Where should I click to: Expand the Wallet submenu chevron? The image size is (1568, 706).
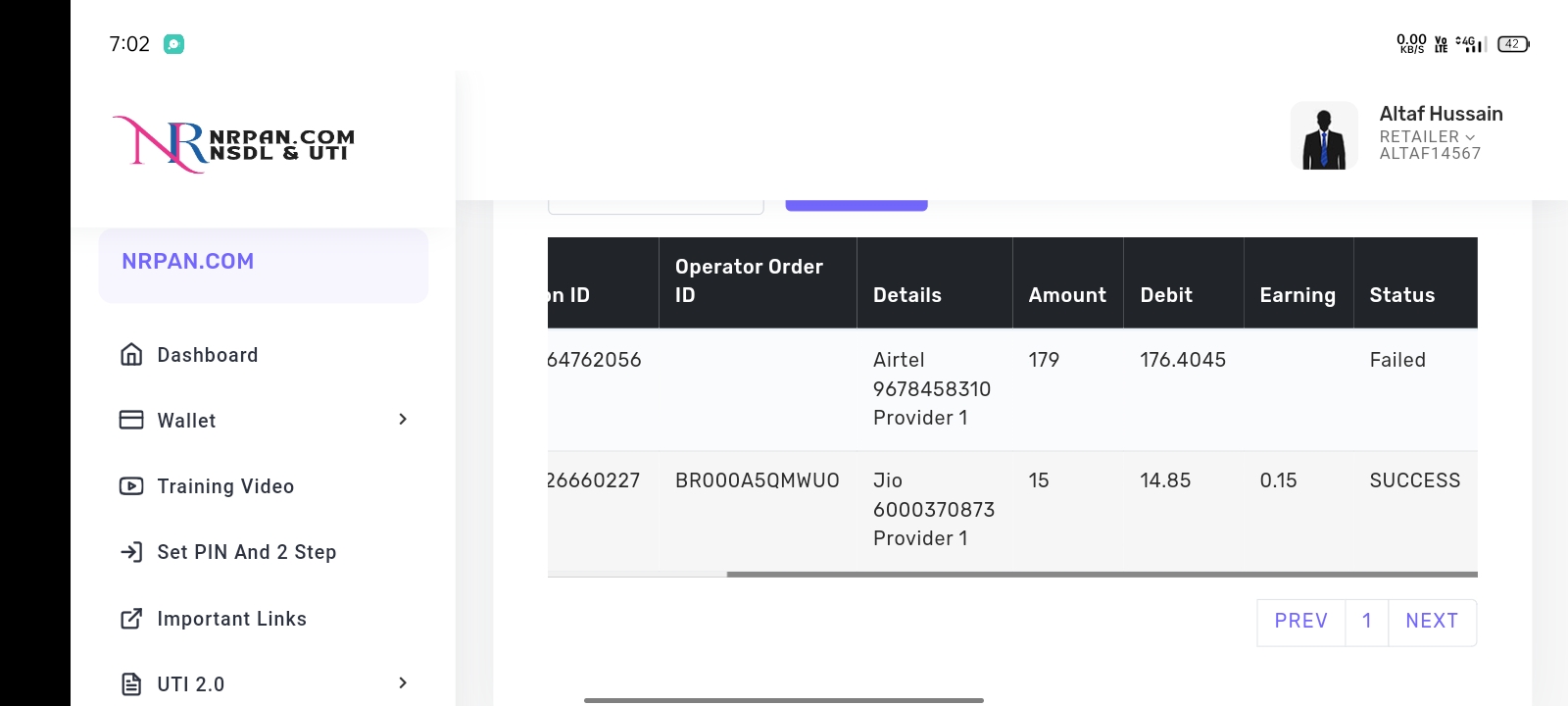click(403, 420)
